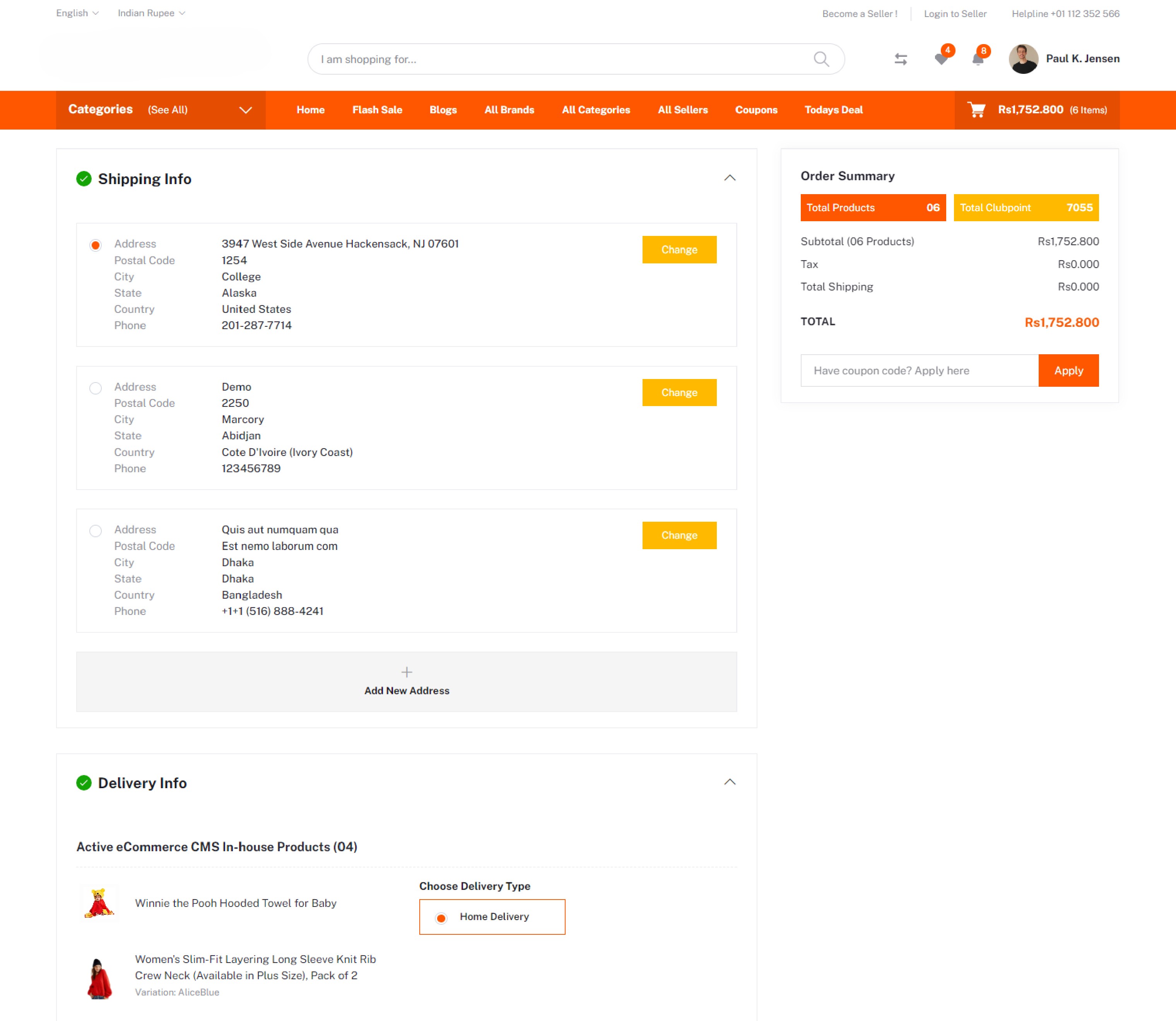Click Paul K. Jensen profile avatar

click(1023, 59)
